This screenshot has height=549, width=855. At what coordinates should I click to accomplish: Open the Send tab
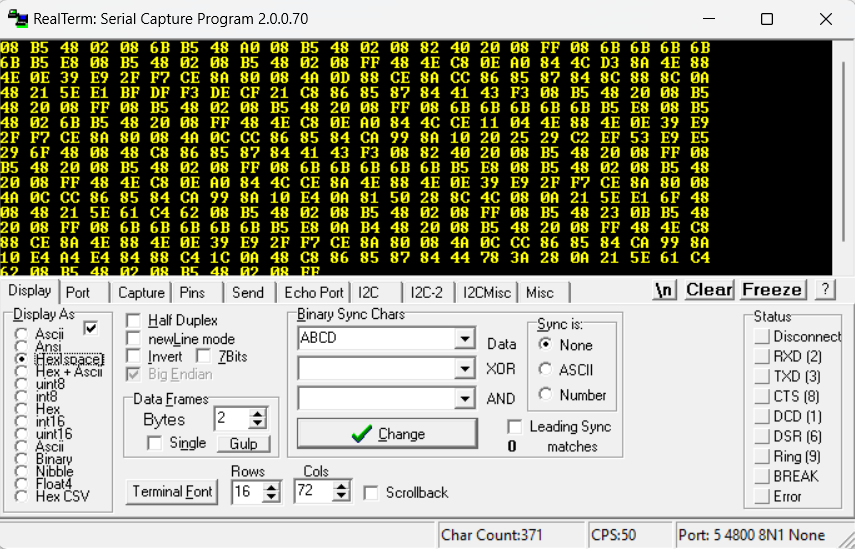click(x=248, y=293)
